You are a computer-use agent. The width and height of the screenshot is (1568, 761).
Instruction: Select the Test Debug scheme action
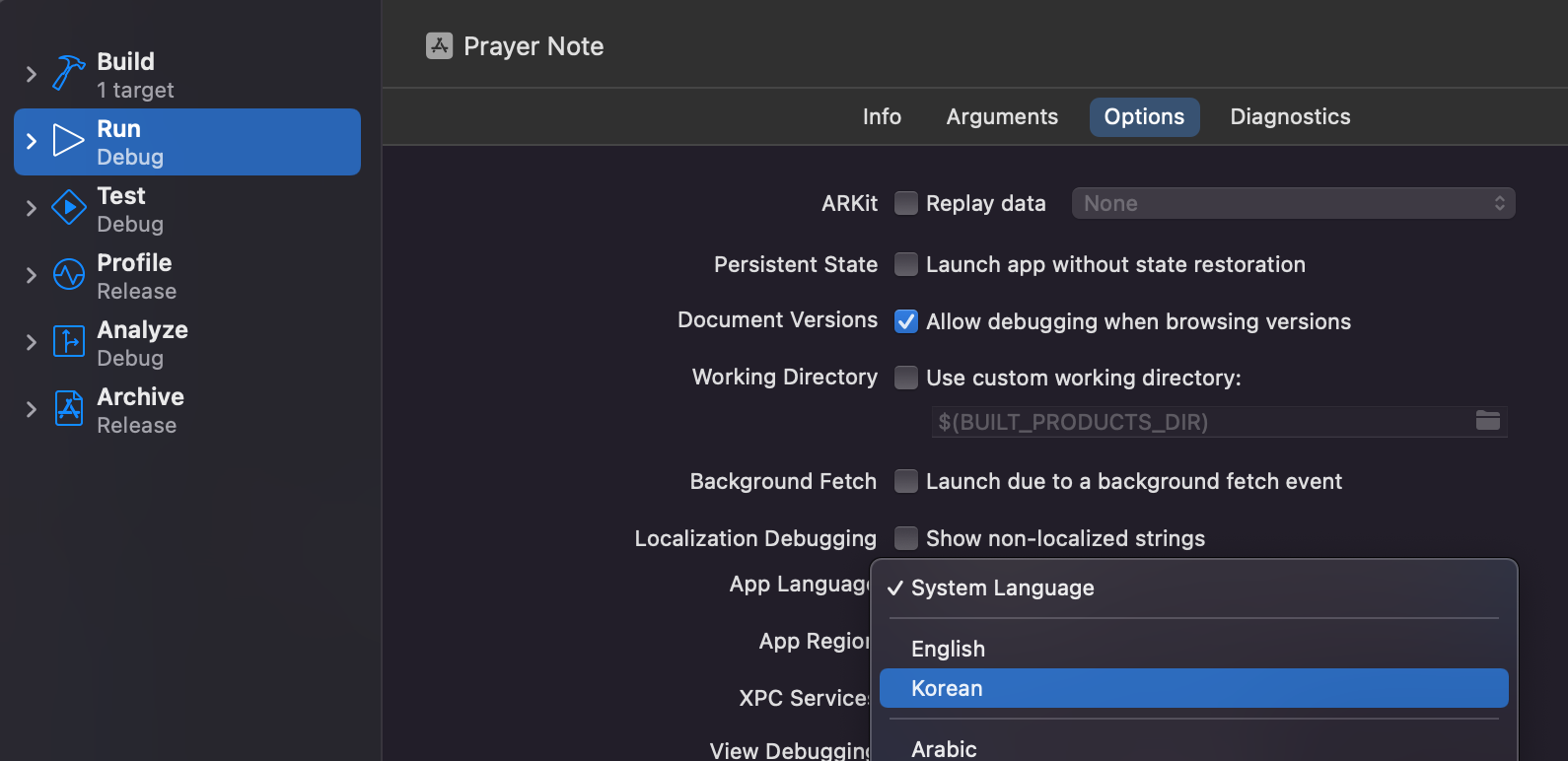pyautogui.click(x=187, y=209)
